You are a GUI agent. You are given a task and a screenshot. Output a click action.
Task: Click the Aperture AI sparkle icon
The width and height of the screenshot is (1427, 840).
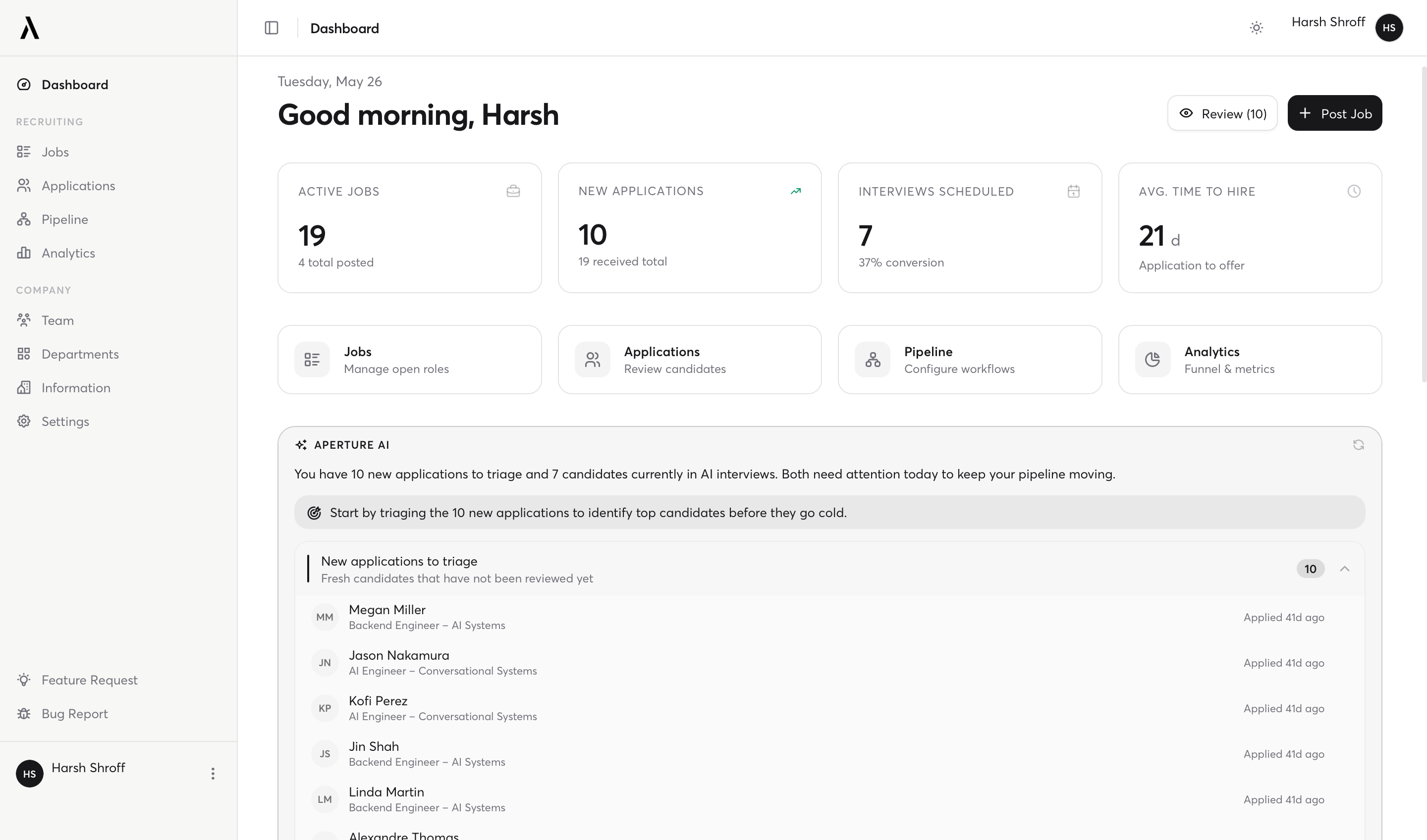(301, 445)
